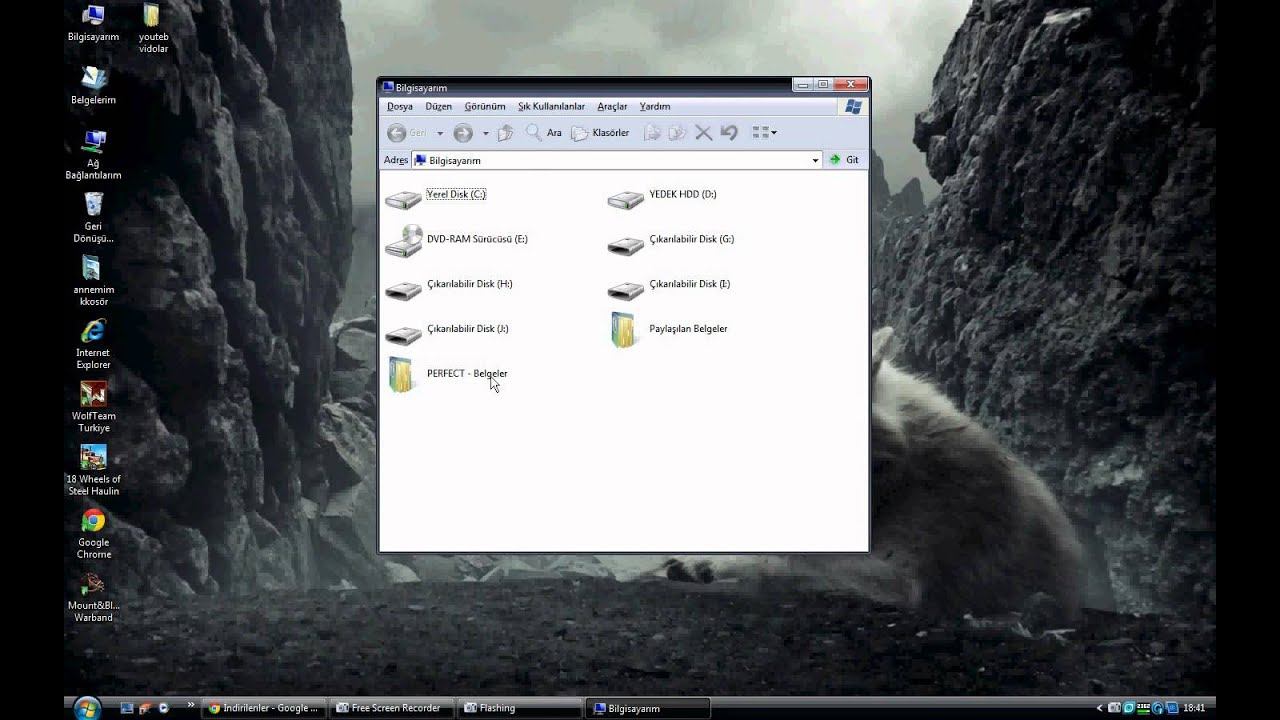Open the Yardım menu

[x=655, y=106]
